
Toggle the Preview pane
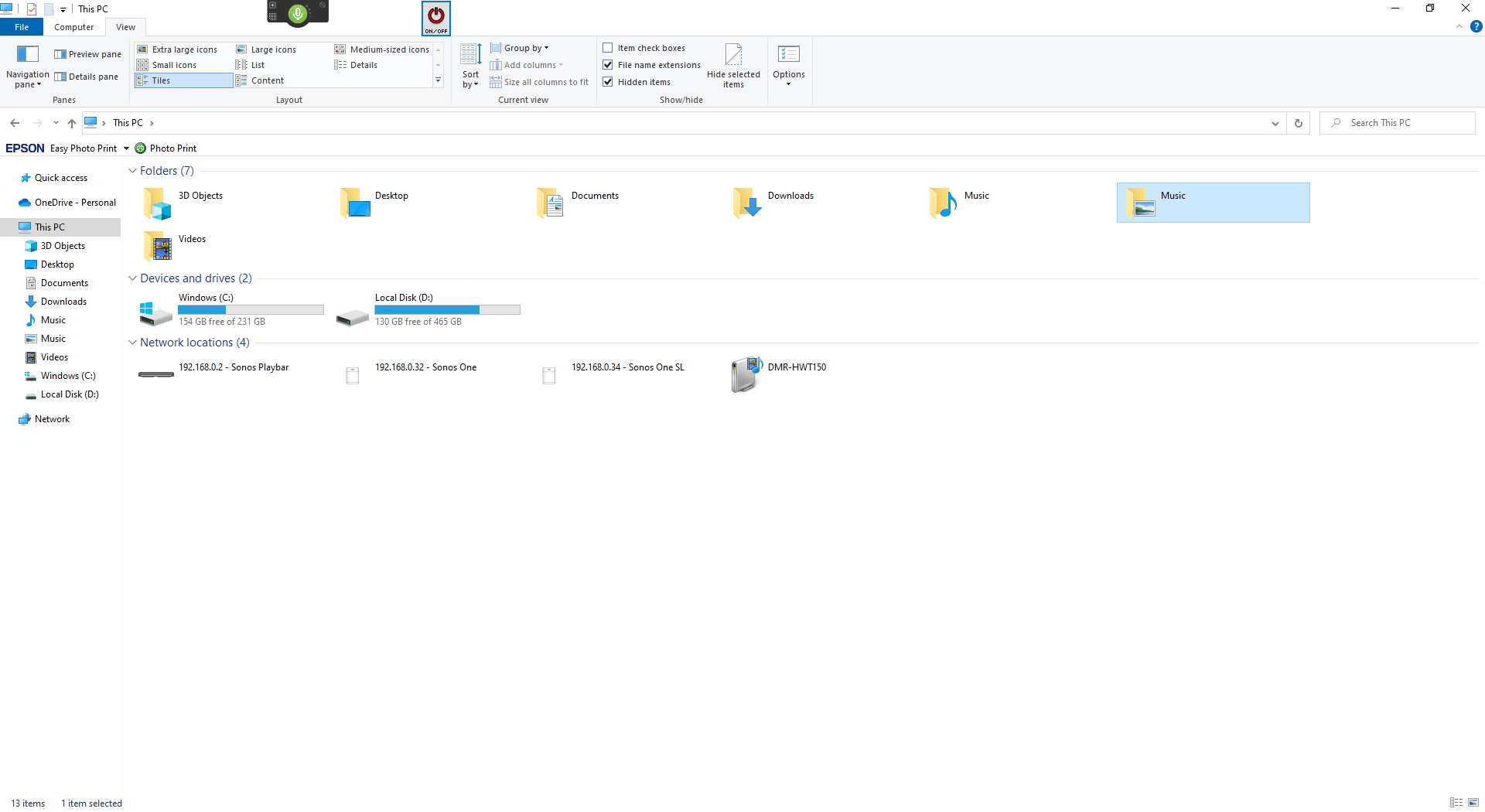[x=87, y=54]
